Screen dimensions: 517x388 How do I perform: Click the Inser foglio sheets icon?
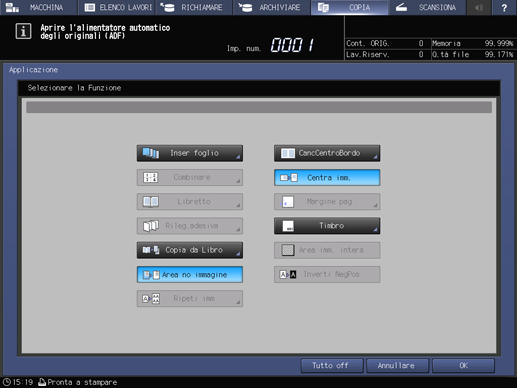point(151,153)
